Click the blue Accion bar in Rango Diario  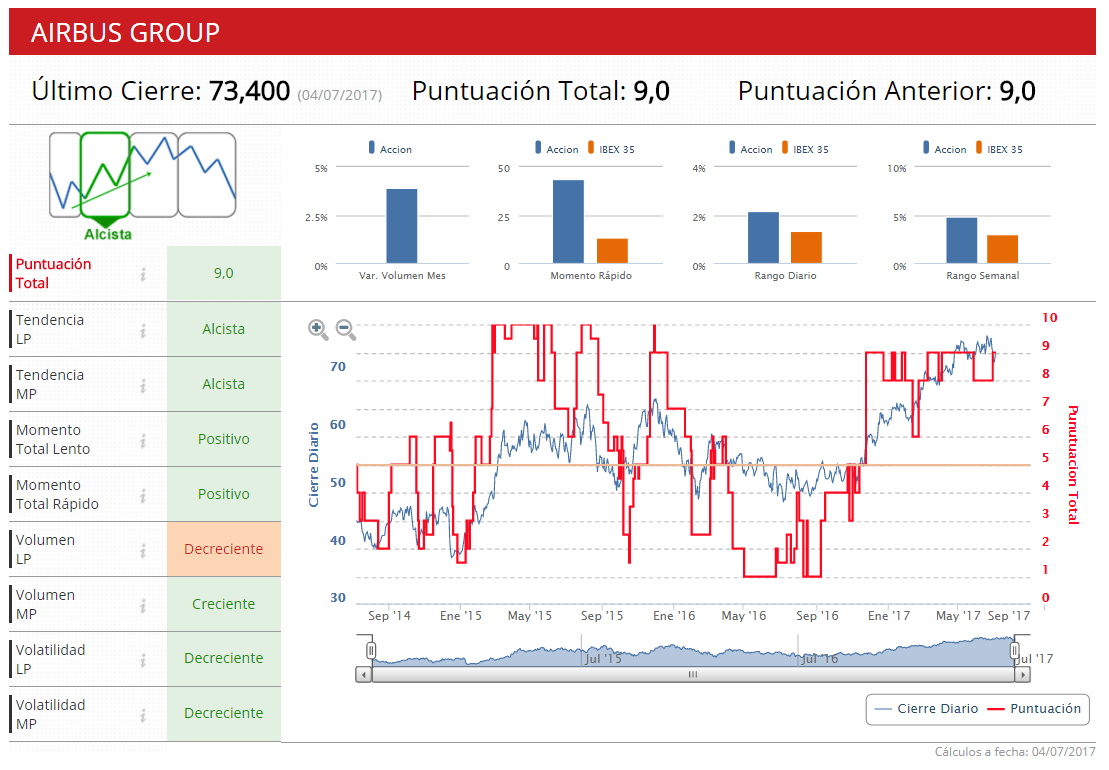763,238
